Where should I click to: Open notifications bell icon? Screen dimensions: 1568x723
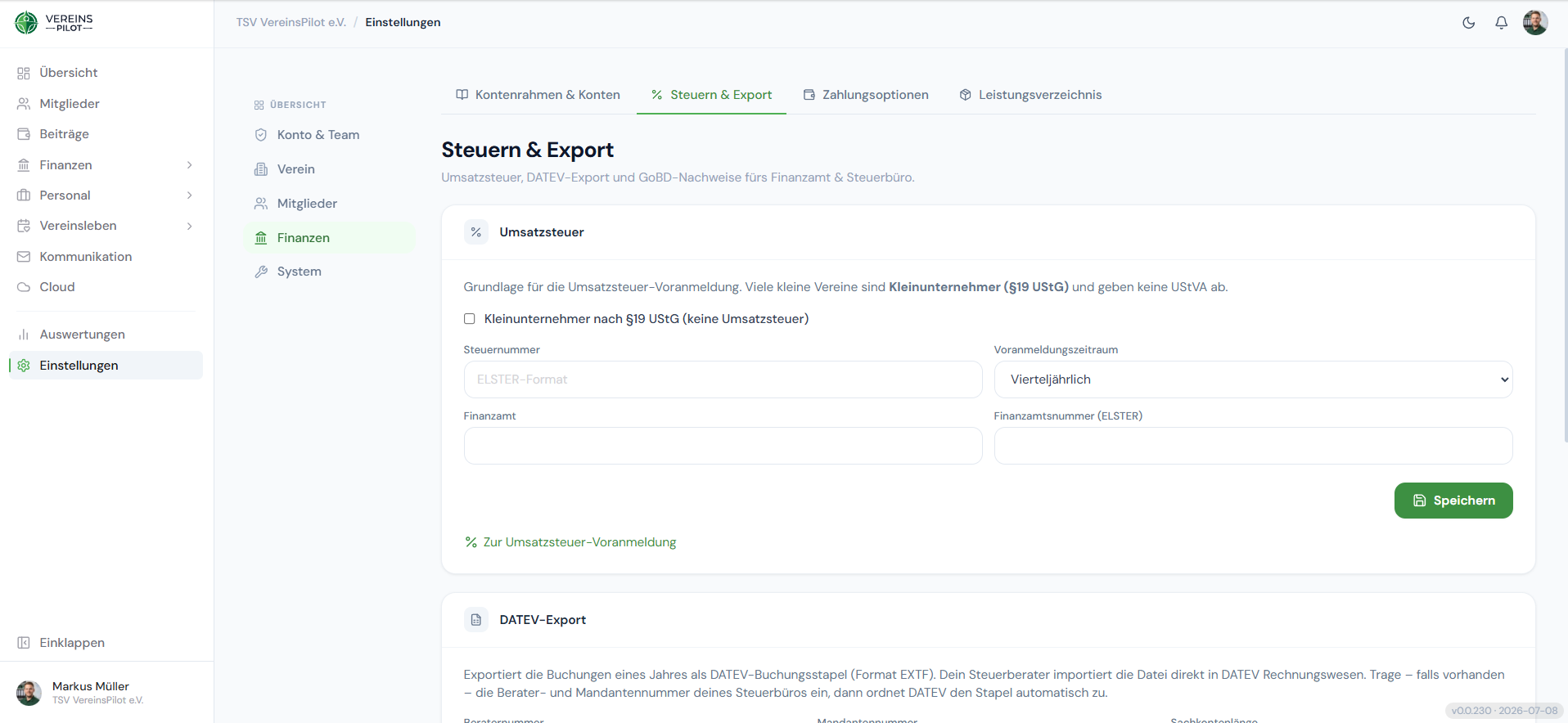(1502, 23)
